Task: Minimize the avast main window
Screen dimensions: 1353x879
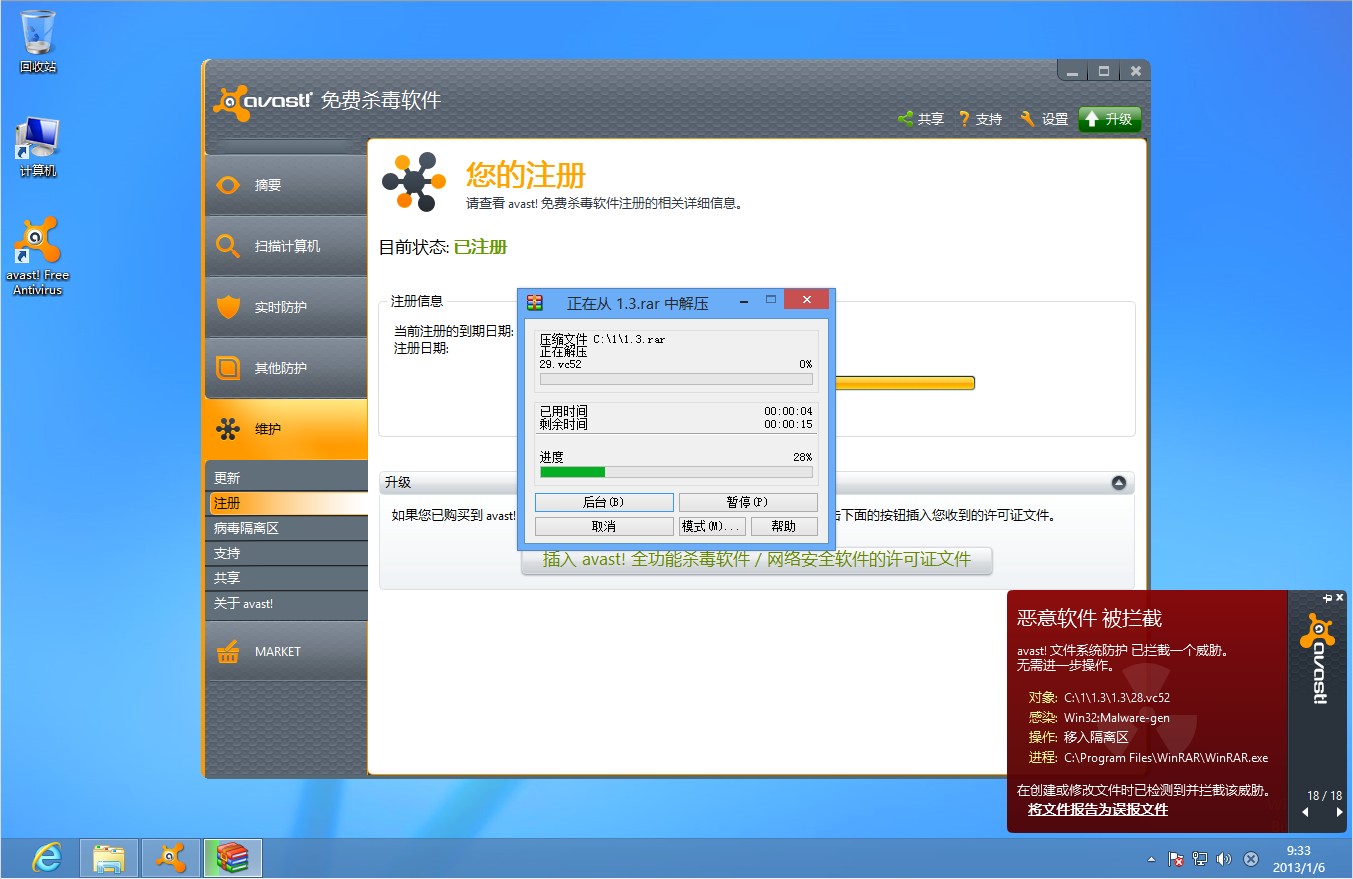Action: tap(1072, 72)
